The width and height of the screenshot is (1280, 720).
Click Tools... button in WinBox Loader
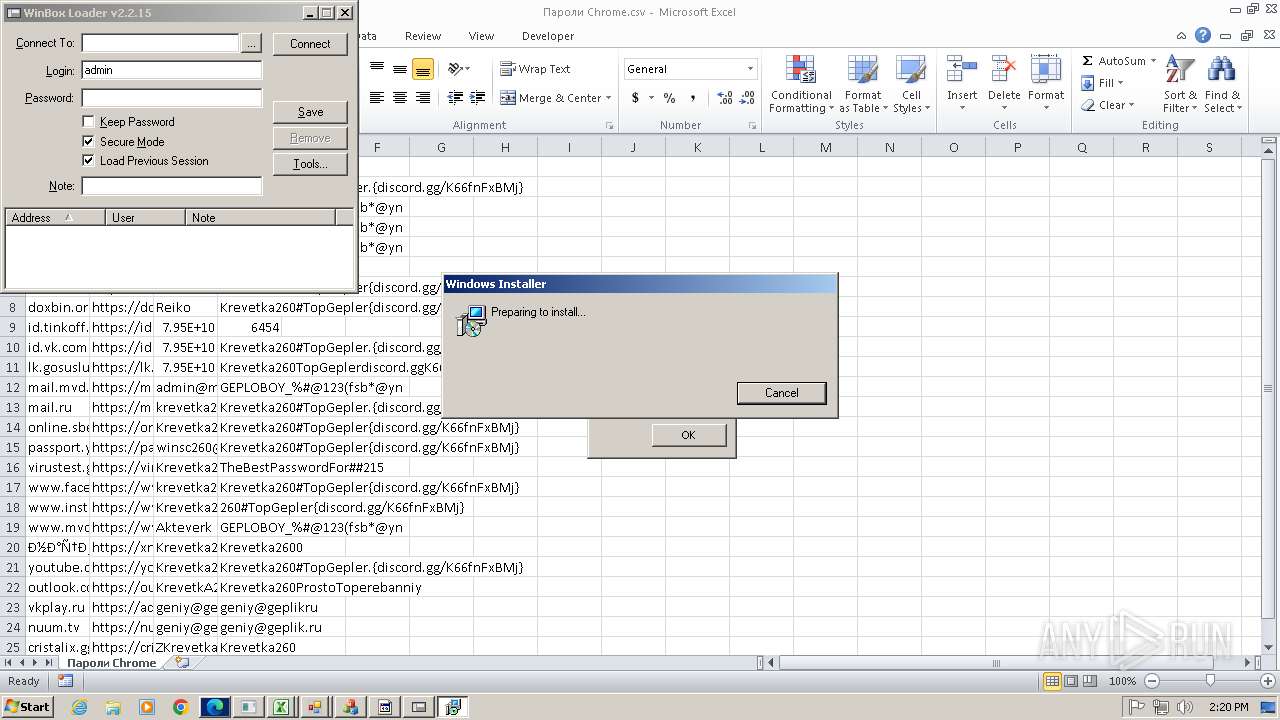pyautogui.click(x=310, y=164)
